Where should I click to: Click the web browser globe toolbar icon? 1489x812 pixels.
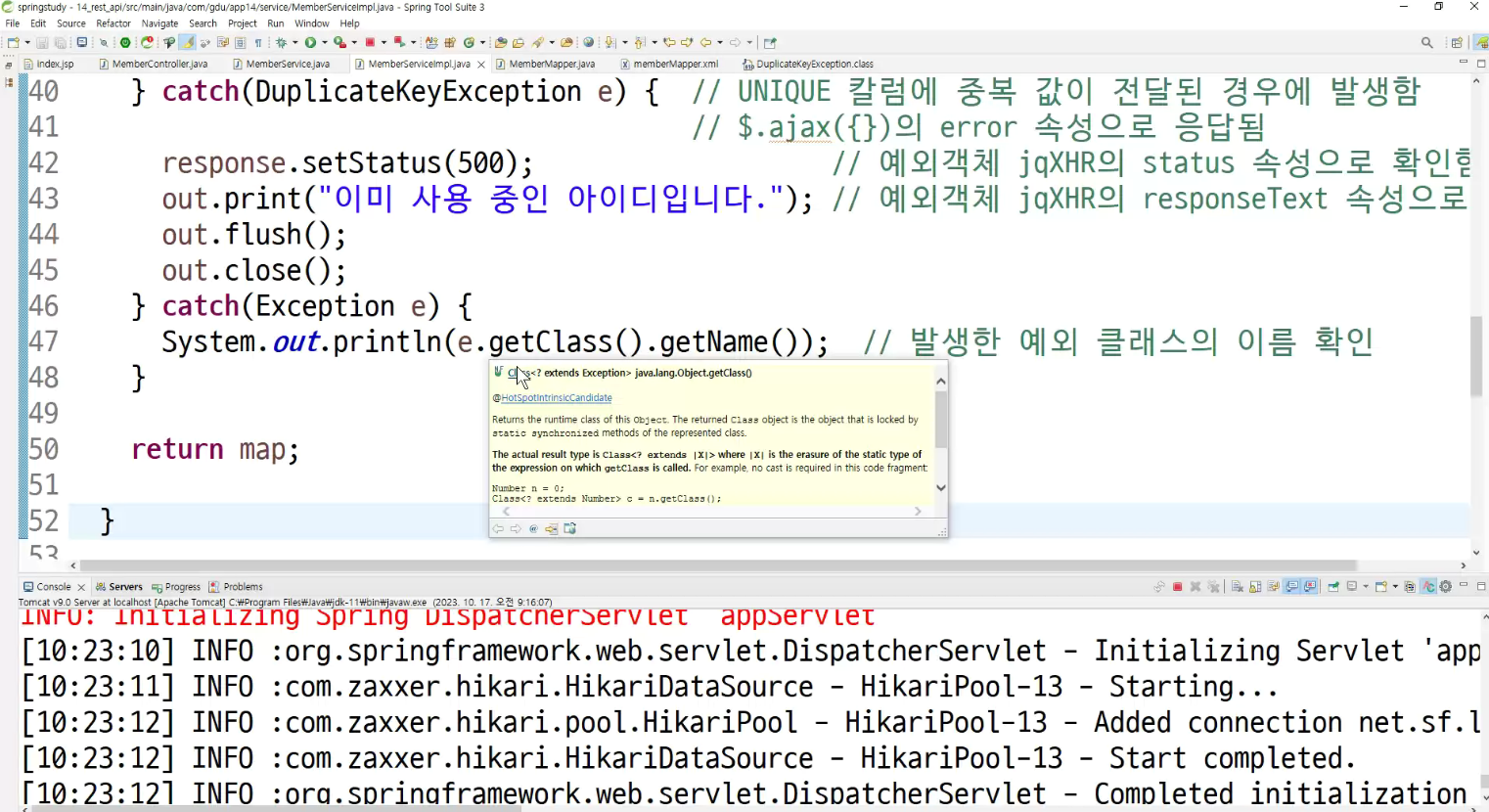589,43
